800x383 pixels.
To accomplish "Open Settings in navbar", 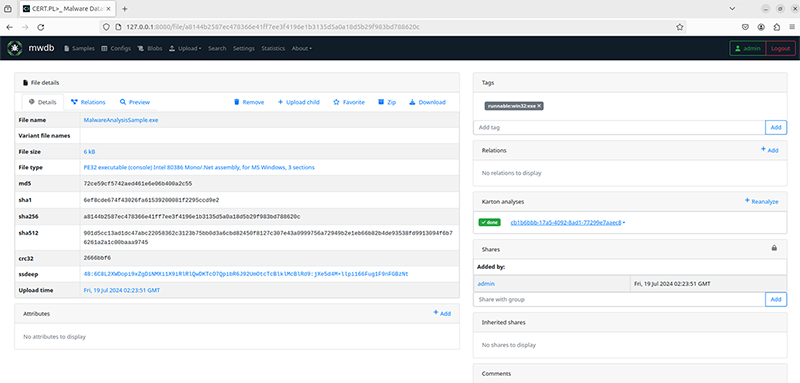I will [243, 48].
